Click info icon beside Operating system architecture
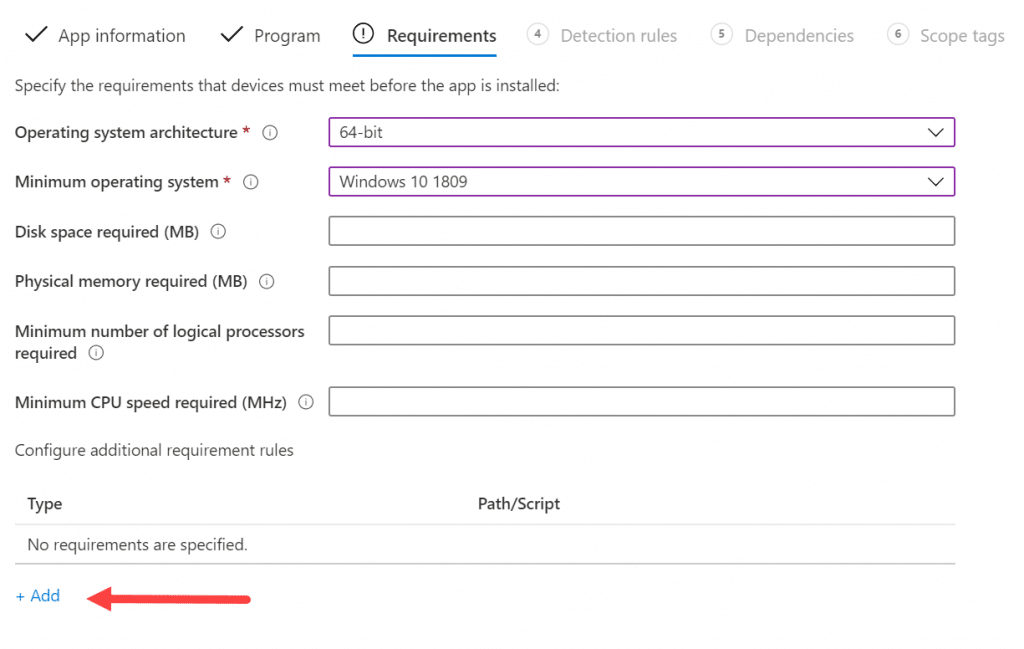The height and width of the screenshot is (649, 1024). [270, 133]
